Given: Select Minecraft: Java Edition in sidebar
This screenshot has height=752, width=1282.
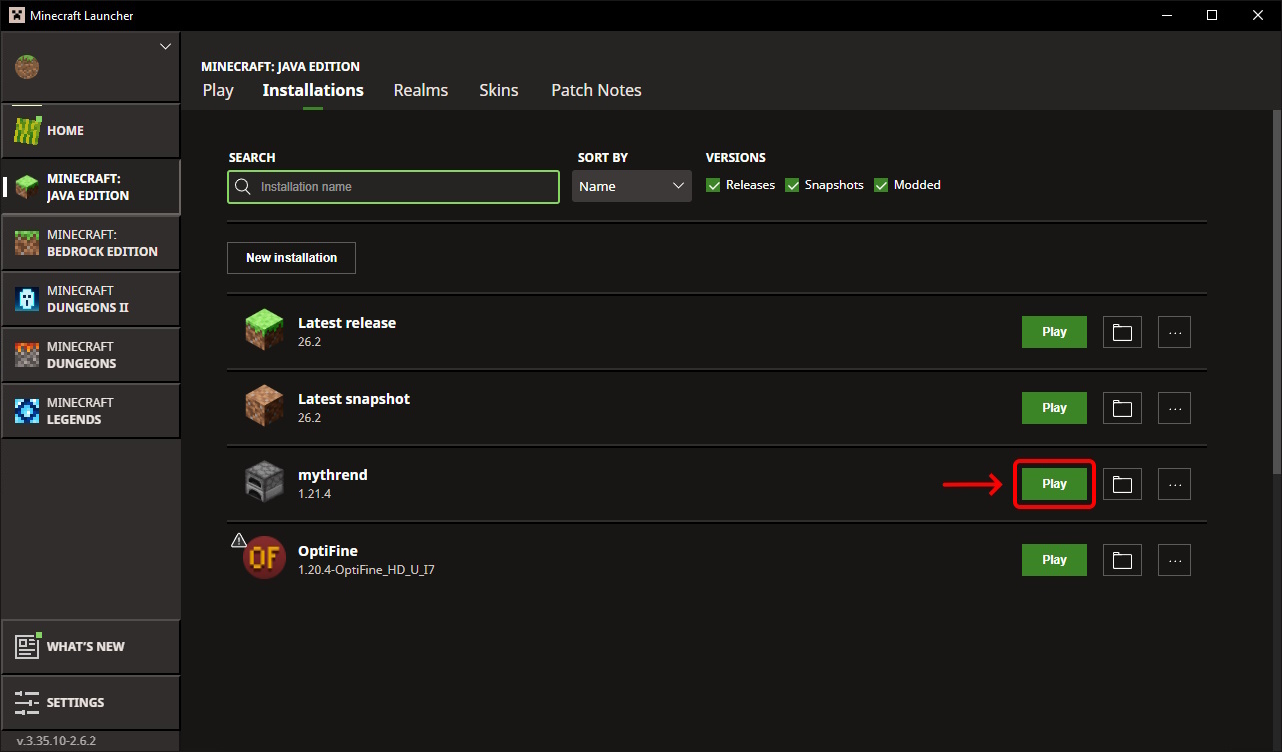Looking at the screenshot, I should [x=90, y=187].
